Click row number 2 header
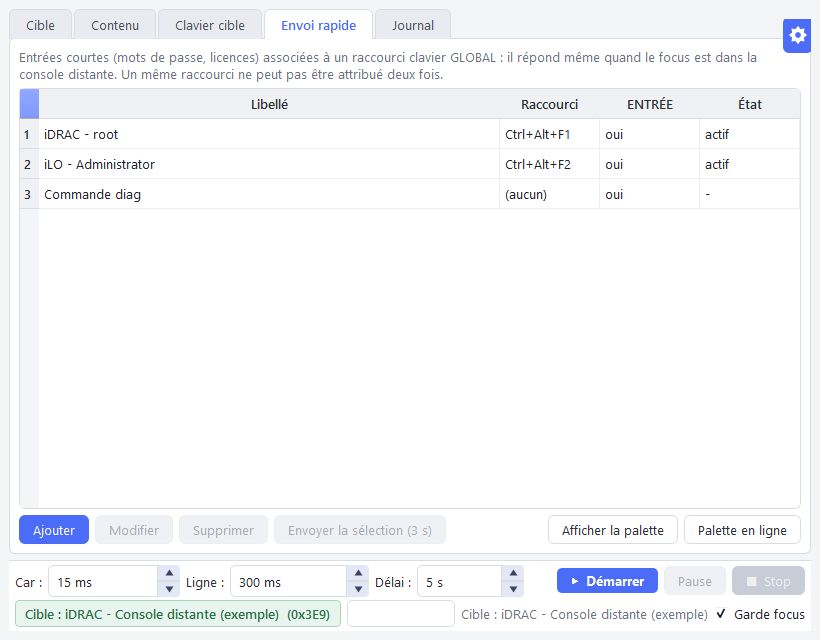Screen dimensions: 820x640 pyautogui.click(x=29, y=164)
